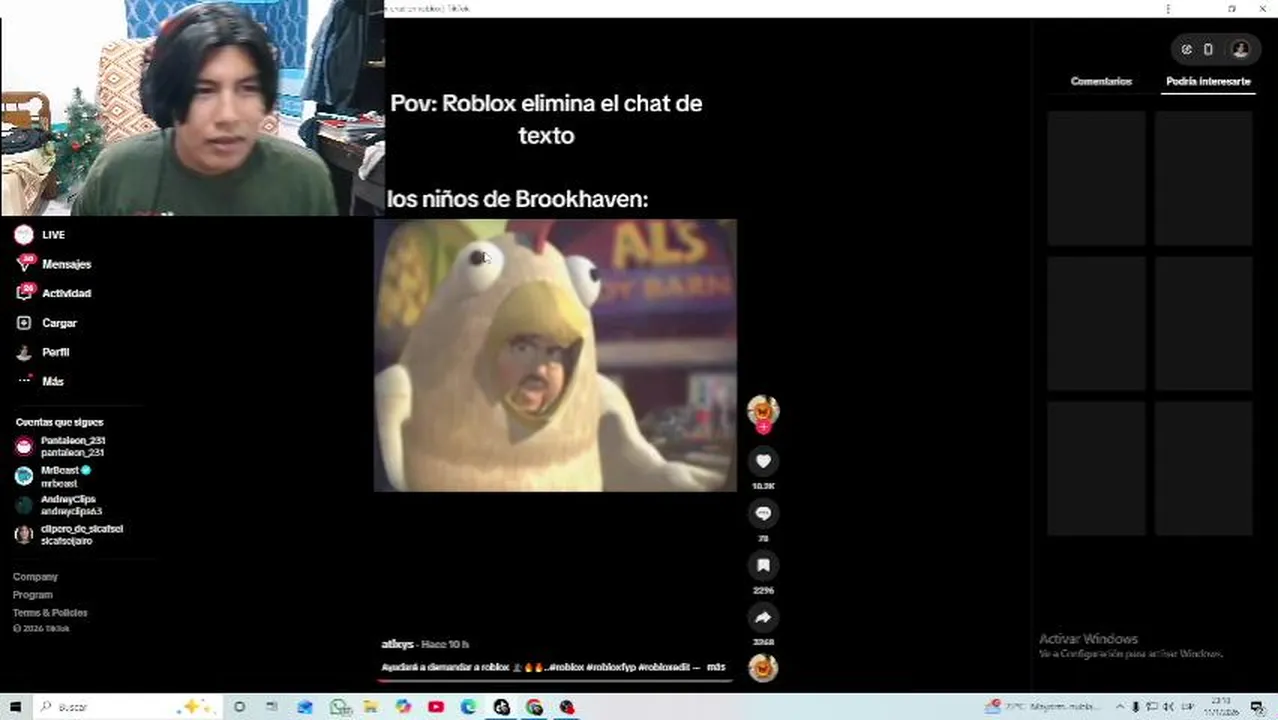Open the top-right suggested video placeholder
This screenshot has height=720, width=1278.
[1204, 178]
